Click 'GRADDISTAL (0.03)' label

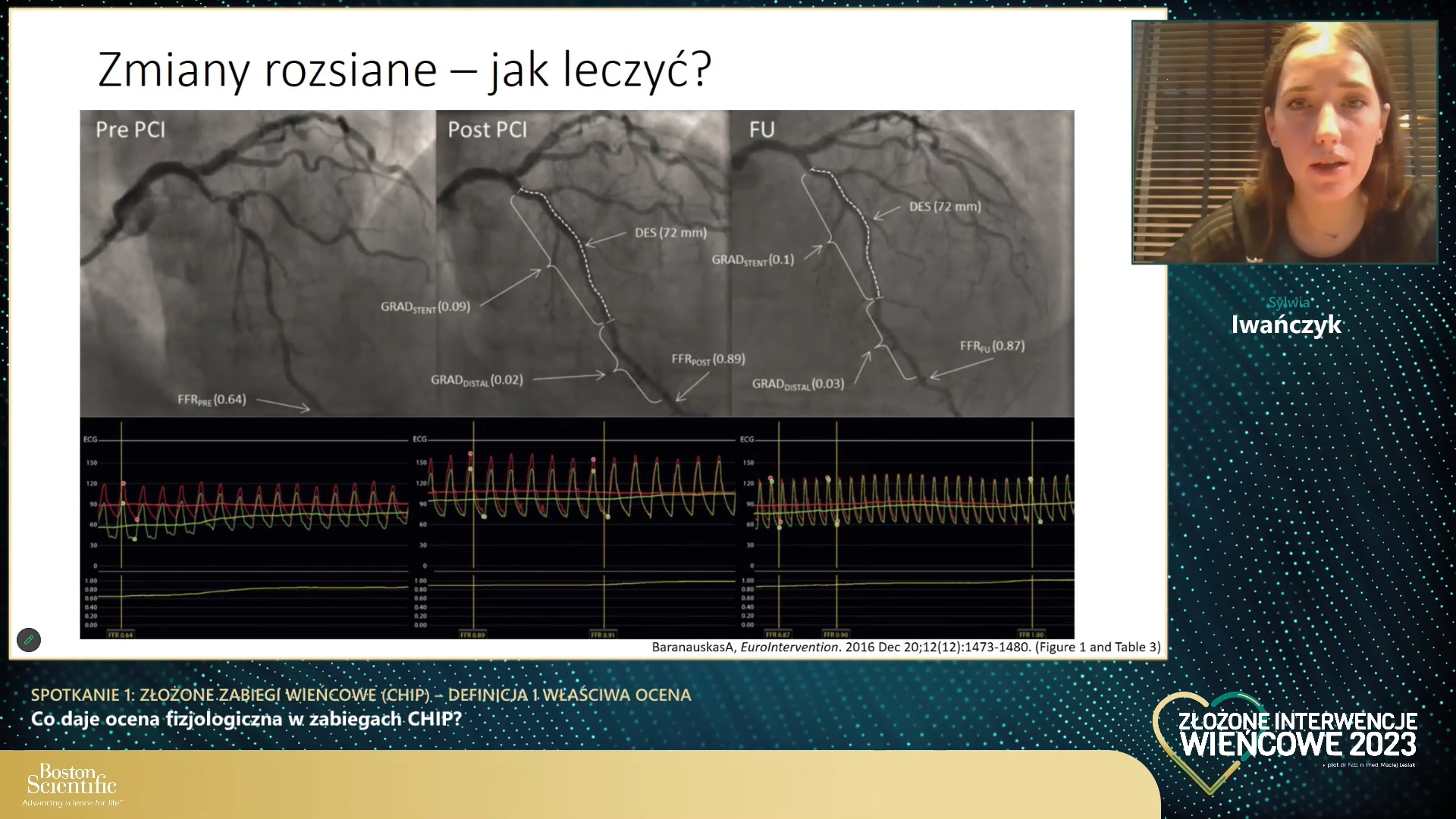click(x=798, y=384)
